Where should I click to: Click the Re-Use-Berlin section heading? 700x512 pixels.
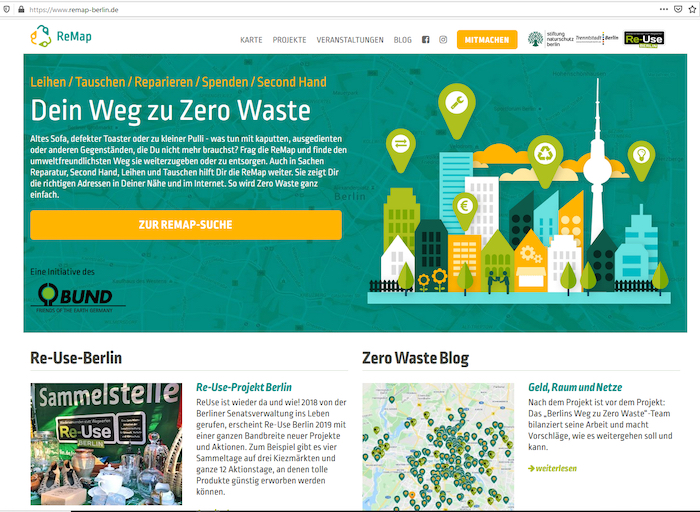click(76, 358)
